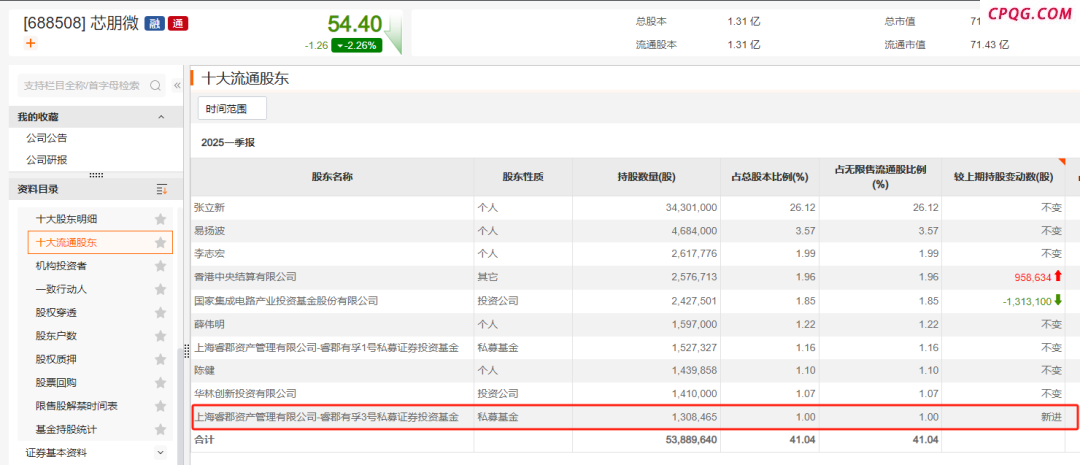Click the sort icon beside 资料目录
Screen dimensions: 1080x465
(x=162, y=189)
